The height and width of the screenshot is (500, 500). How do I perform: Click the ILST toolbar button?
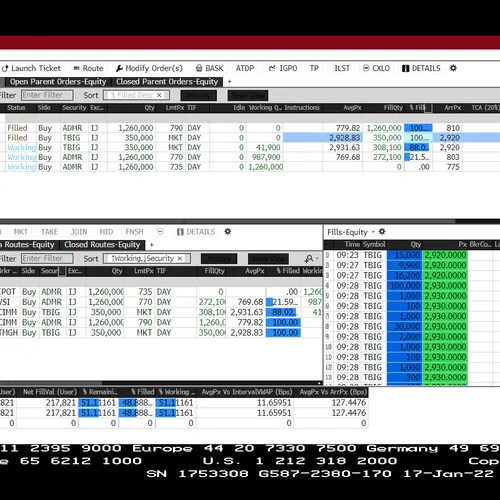coord(342,68)
